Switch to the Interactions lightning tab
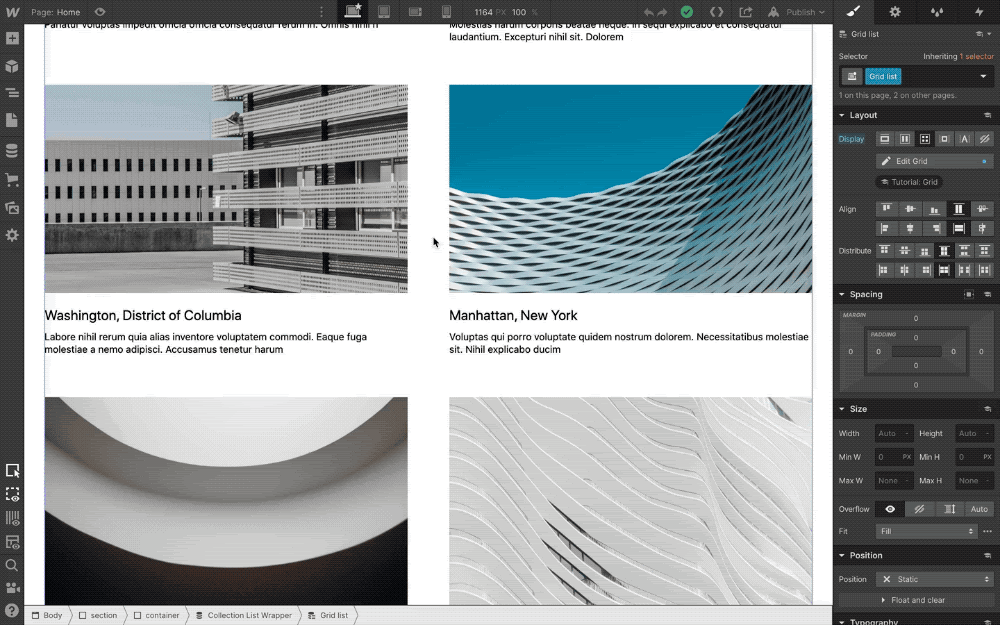This screenshot has height=625, width=1000. (x=978, y=12)
